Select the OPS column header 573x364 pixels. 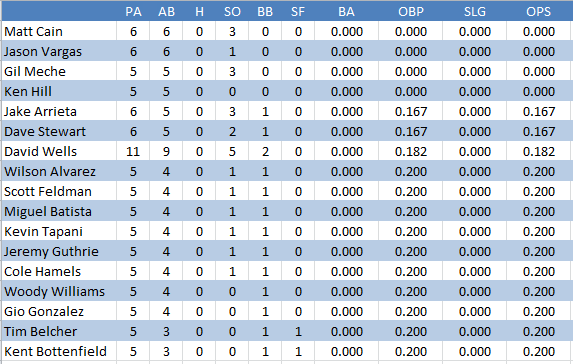point(538,12)
